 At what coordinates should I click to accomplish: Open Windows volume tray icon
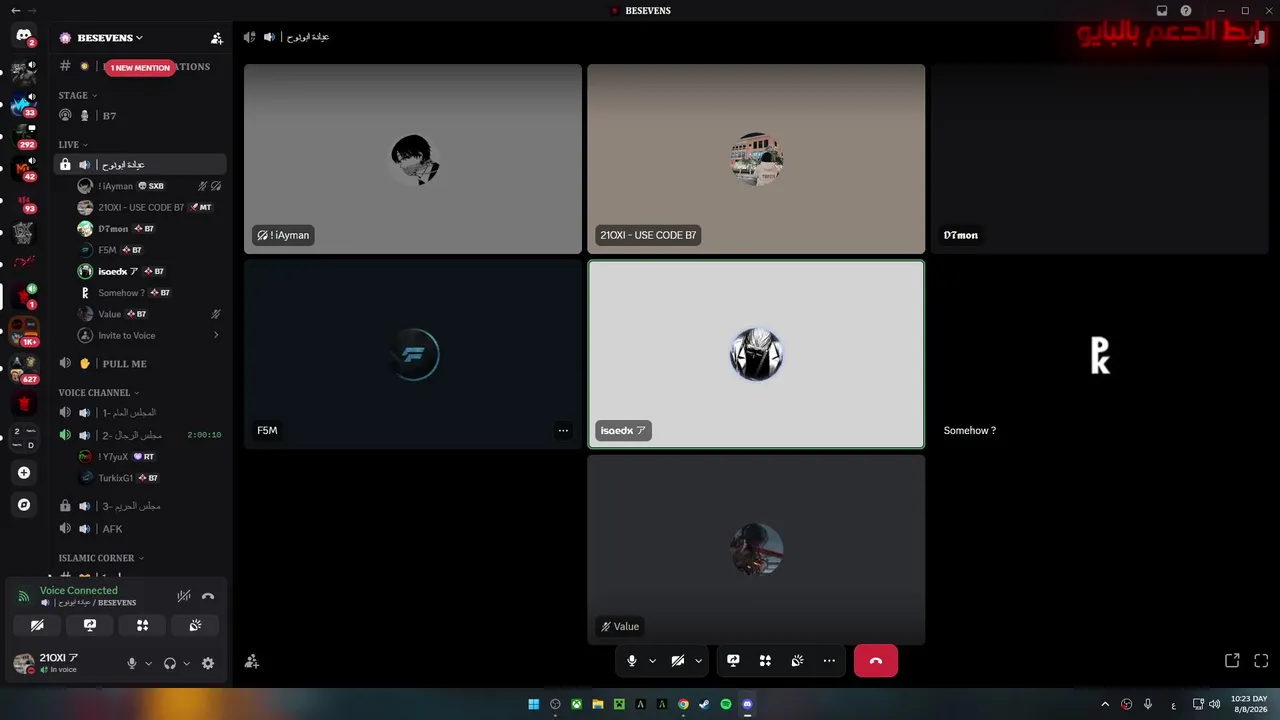[1214, 704]
